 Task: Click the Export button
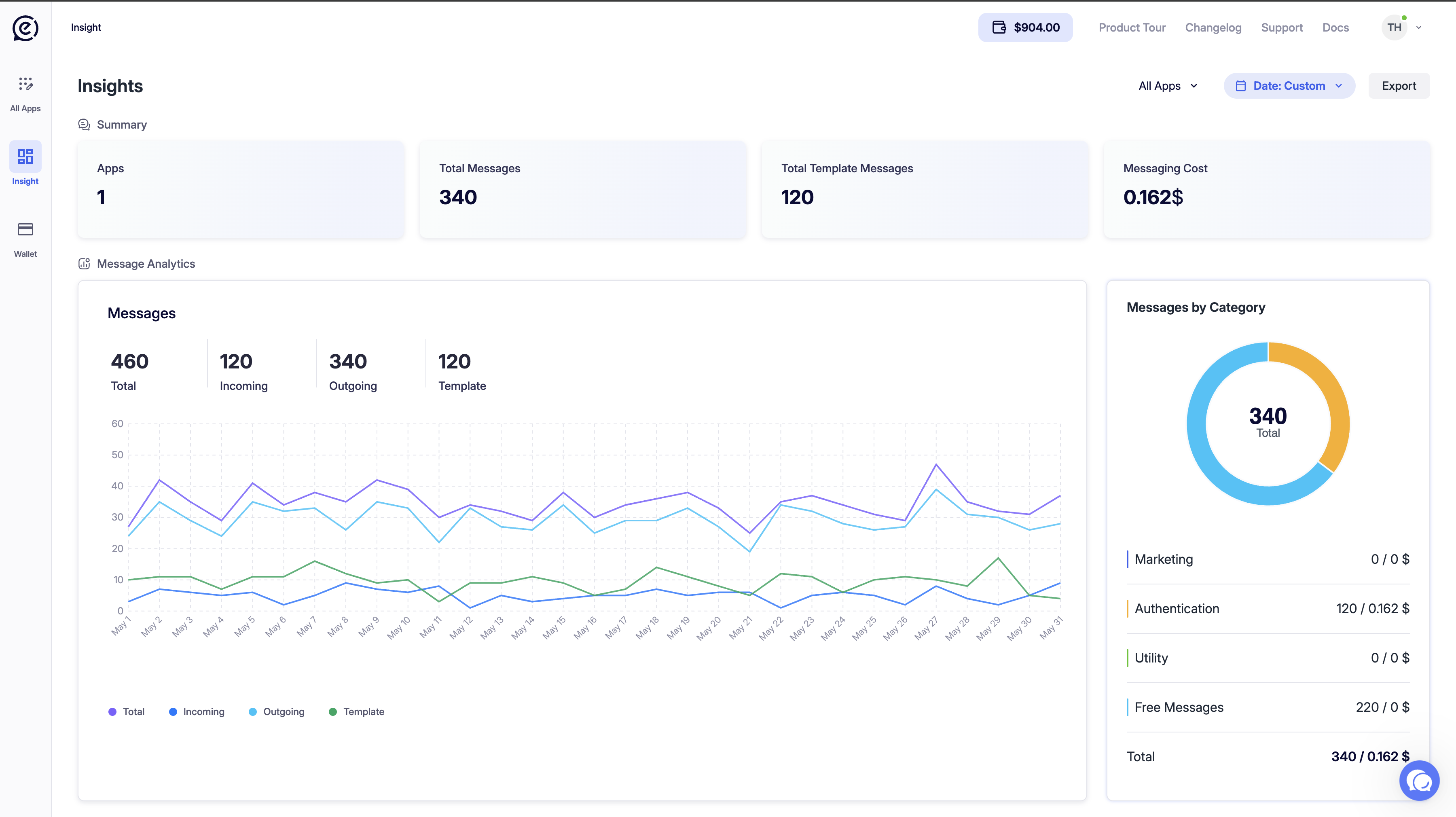[x=1399, y=86]
